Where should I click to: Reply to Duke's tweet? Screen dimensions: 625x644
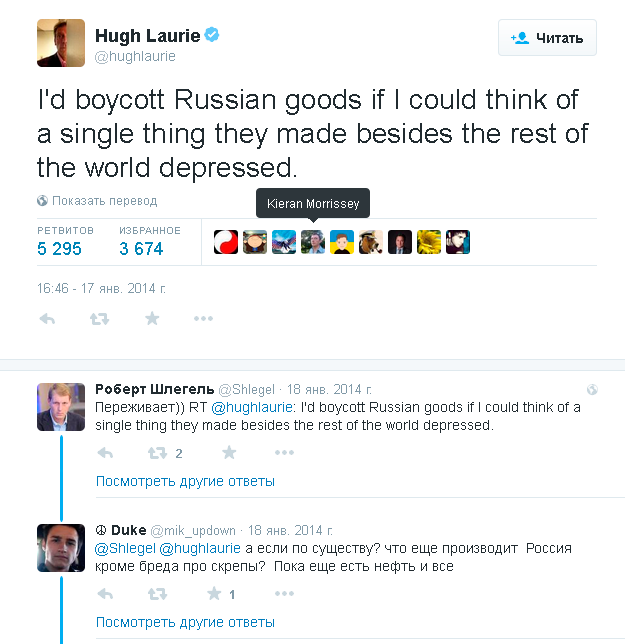105,594
